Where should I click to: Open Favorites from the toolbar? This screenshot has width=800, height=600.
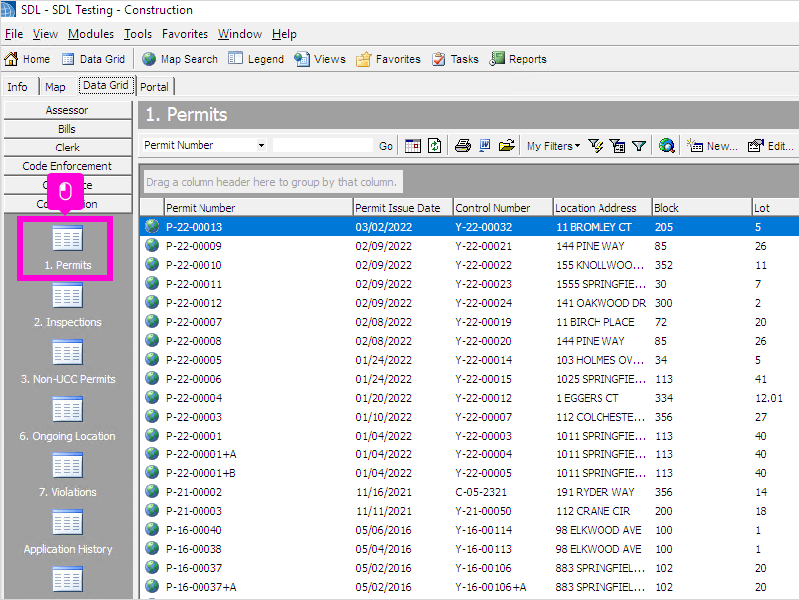(x=388, y=59)
